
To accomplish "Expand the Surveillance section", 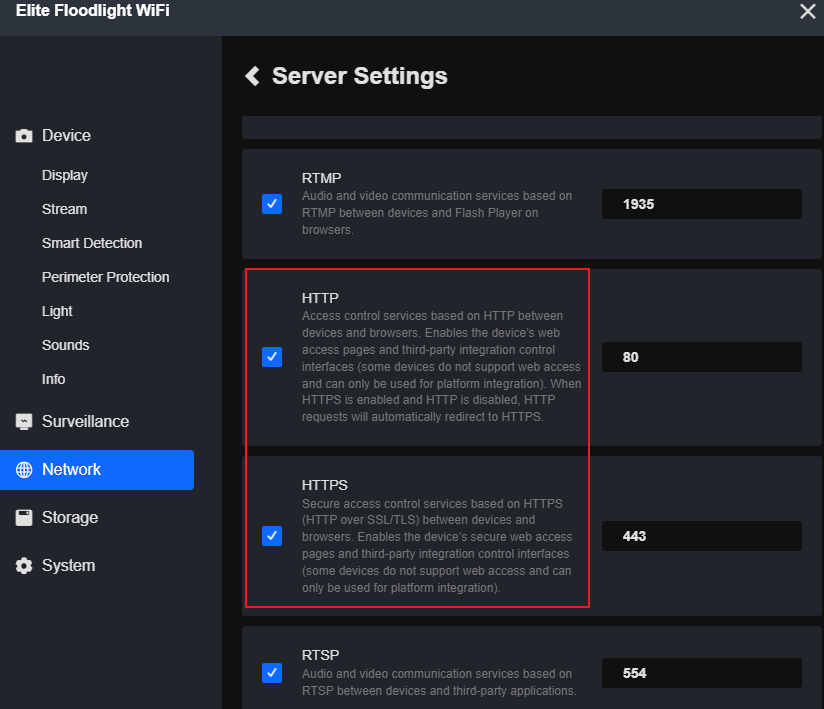I will [x=86, y=421].
